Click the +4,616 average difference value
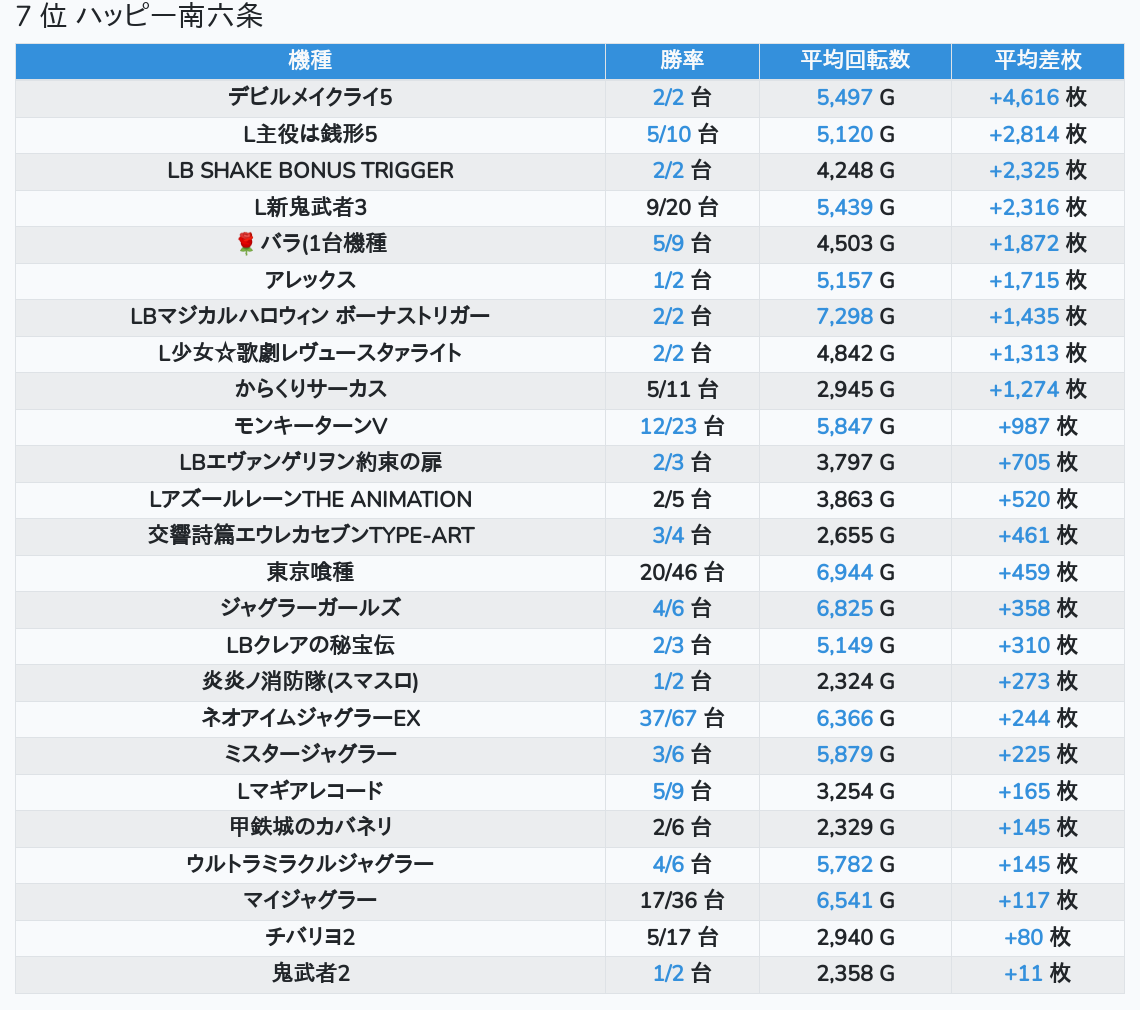Screen dimensions: 1140x1010 click(1023, 97)
